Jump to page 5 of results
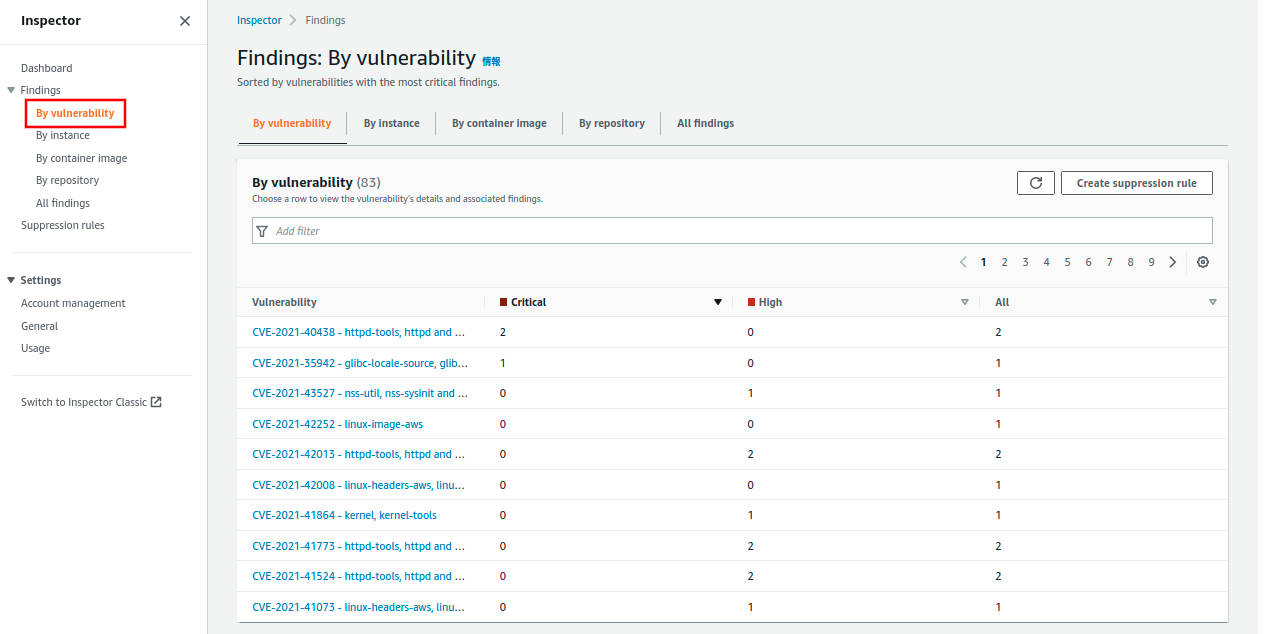 tap(1067, 262)
